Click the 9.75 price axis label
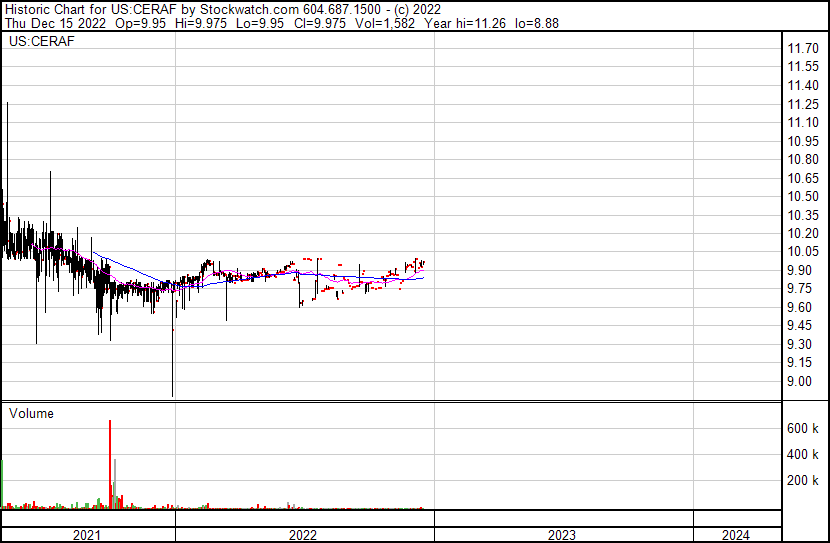 pyautogui.click(x=800, y=289)
